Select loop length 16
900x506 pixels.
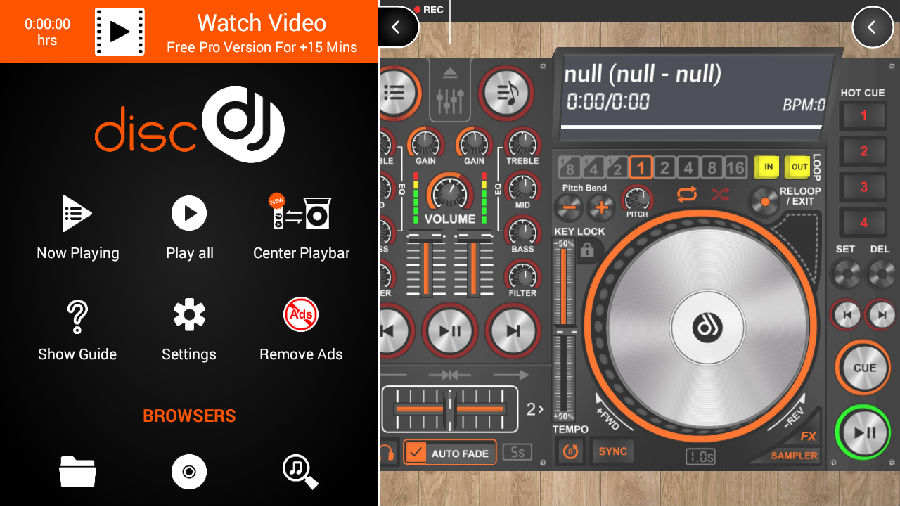[735, 168]
